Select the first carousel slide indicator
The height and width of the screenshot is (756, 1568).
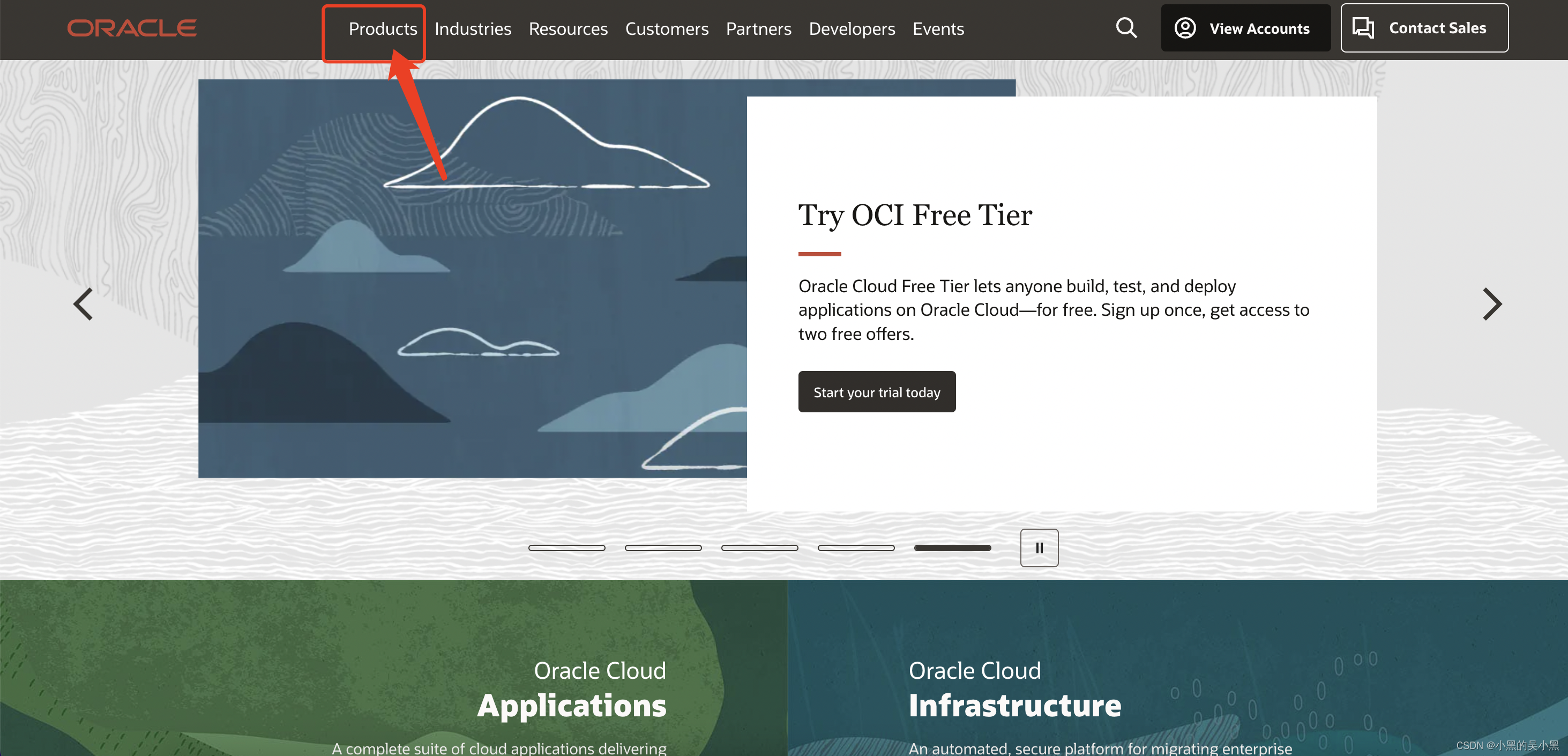click(566, 547)
